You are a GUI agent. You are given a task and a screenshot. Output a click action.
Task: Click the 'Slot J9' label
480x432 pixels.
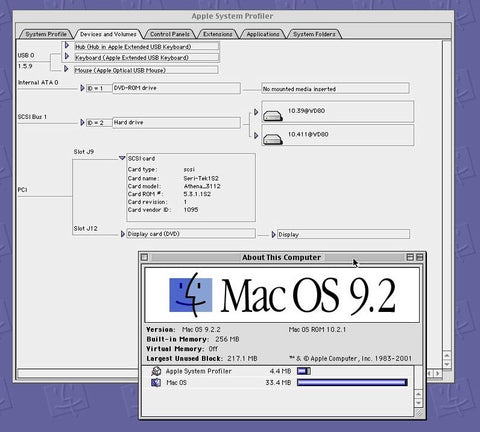click(x=84, y=152)
